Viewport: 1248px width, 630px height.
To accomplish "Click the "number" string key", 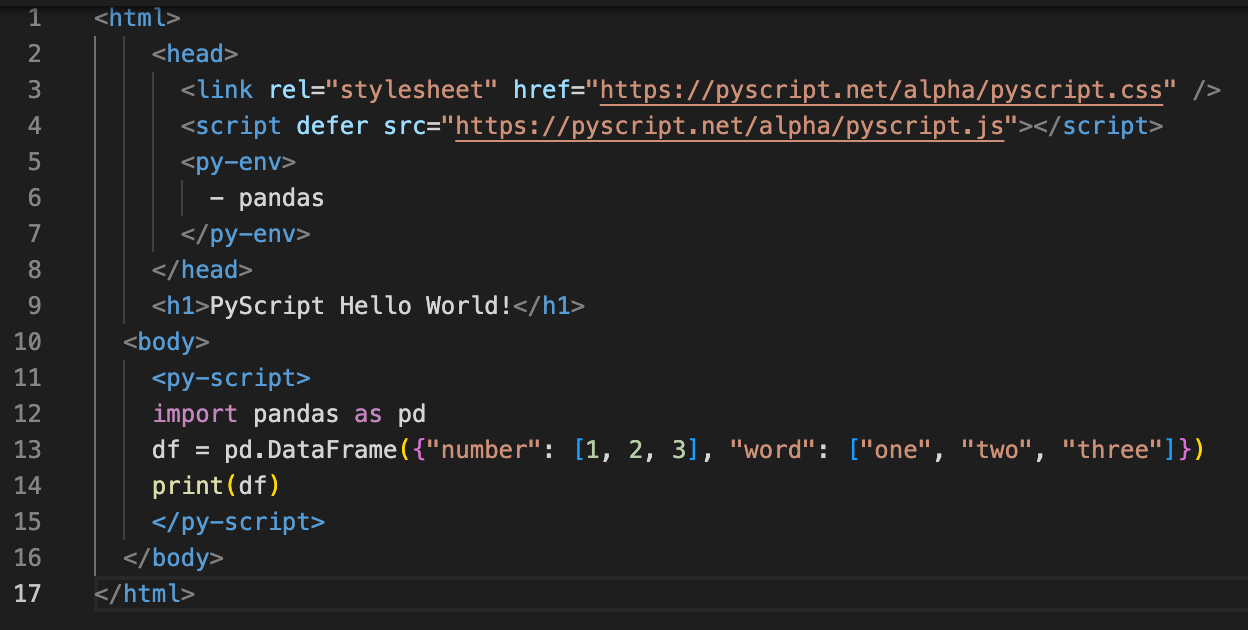I will tap(484, 450).
